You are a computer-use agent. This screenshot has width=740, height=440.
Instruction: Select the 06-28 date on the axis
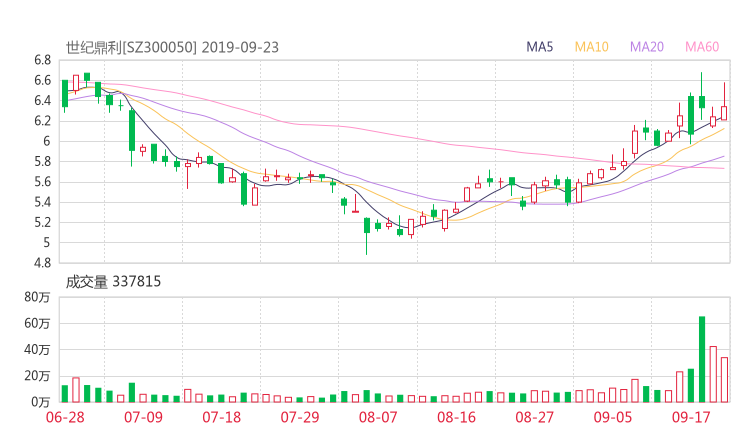click(65, 418)
